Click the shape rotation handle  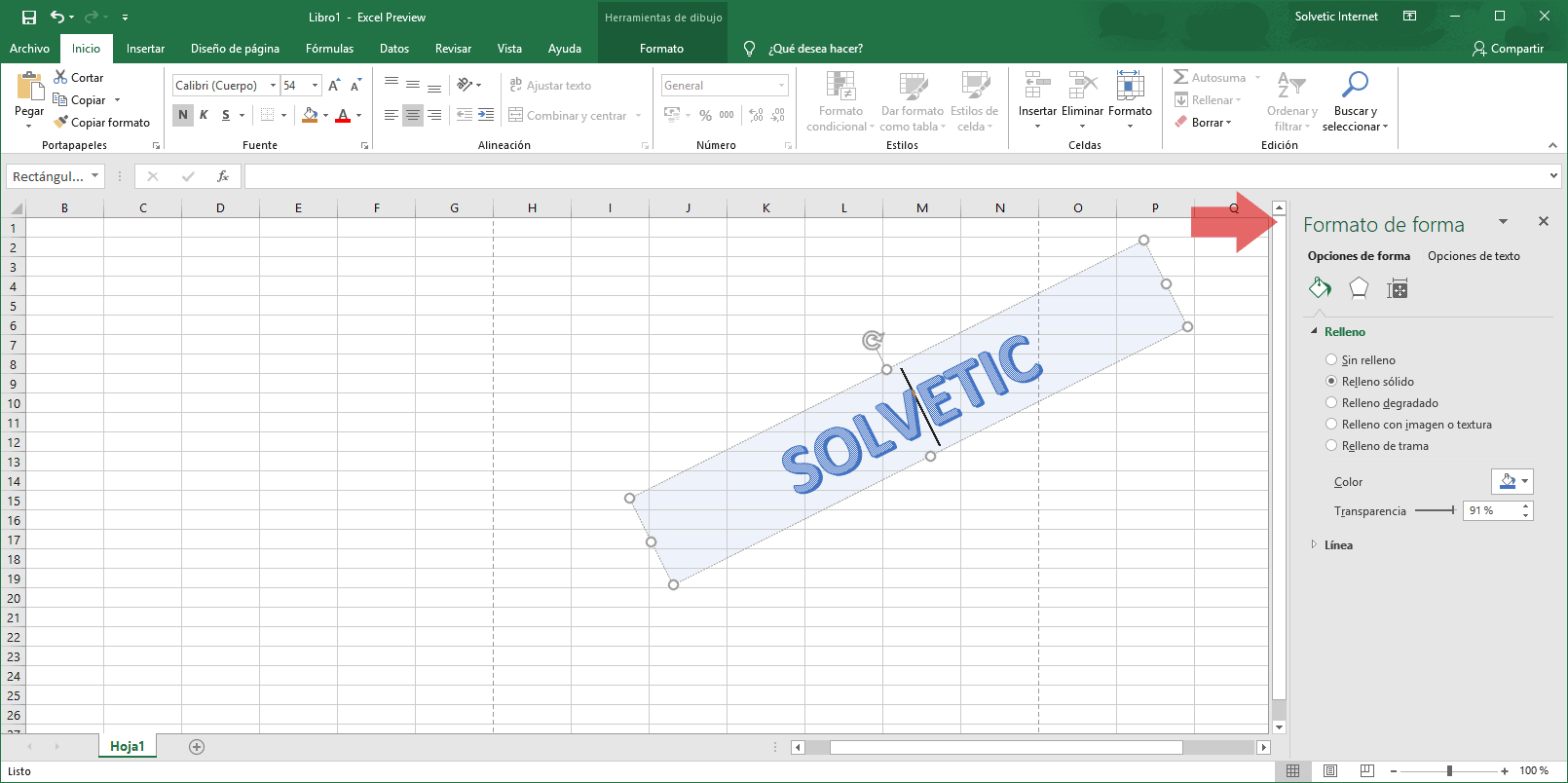pos(873,340)
